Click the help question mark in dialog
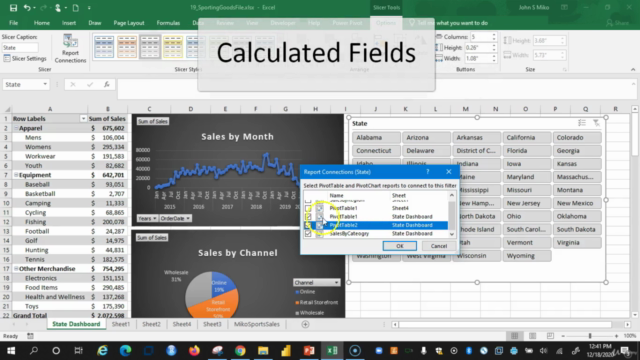This screenshot has height=360, width=640. [x=428, y=172]
